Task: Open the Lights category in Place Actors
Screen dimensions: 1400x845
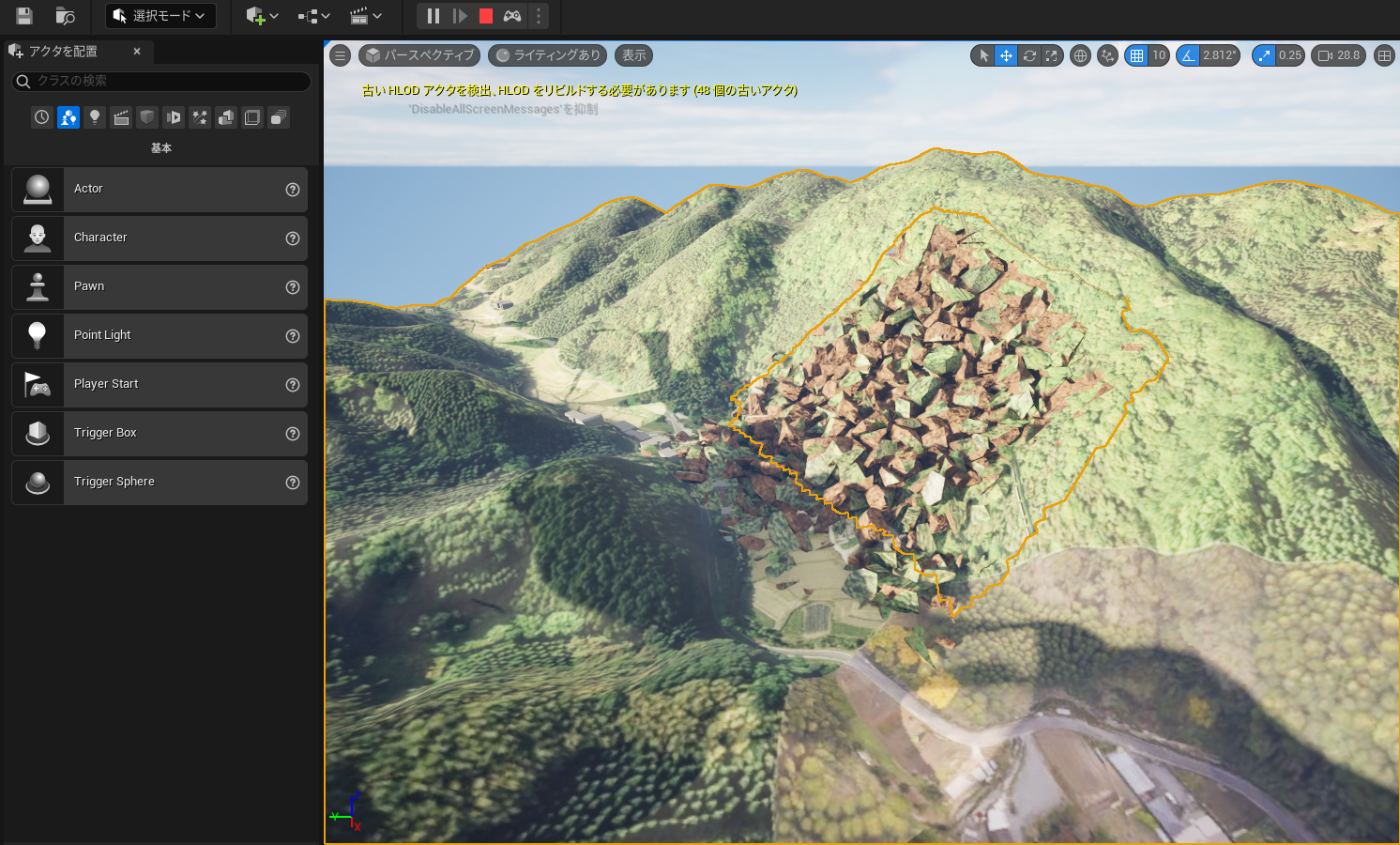Action: tap(95, 117)
